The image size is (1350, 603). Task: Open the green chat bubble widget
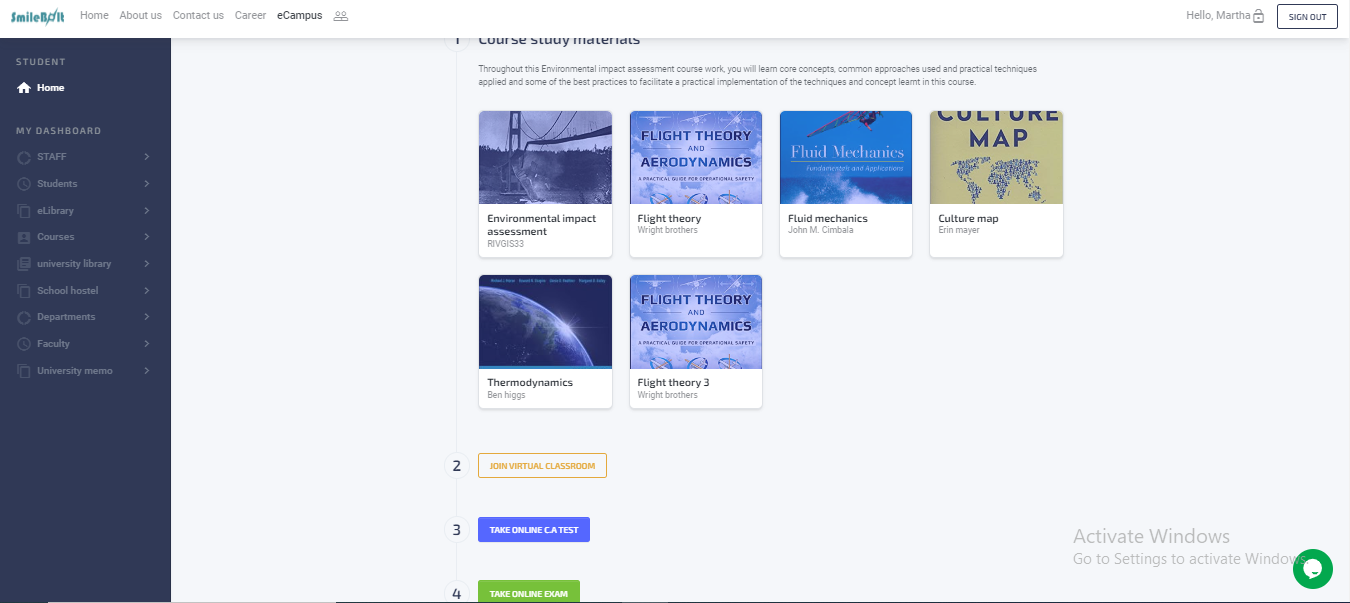[x=1312, y=569]
